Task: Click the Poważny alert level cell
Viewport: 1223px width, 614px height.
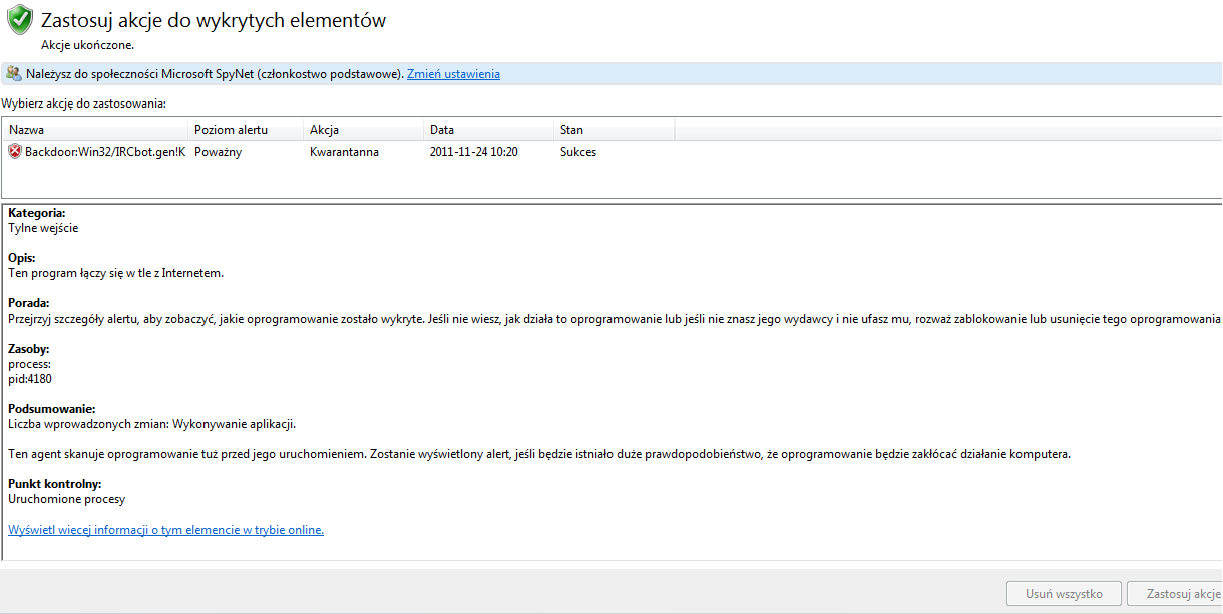Action: pos(218,152)
